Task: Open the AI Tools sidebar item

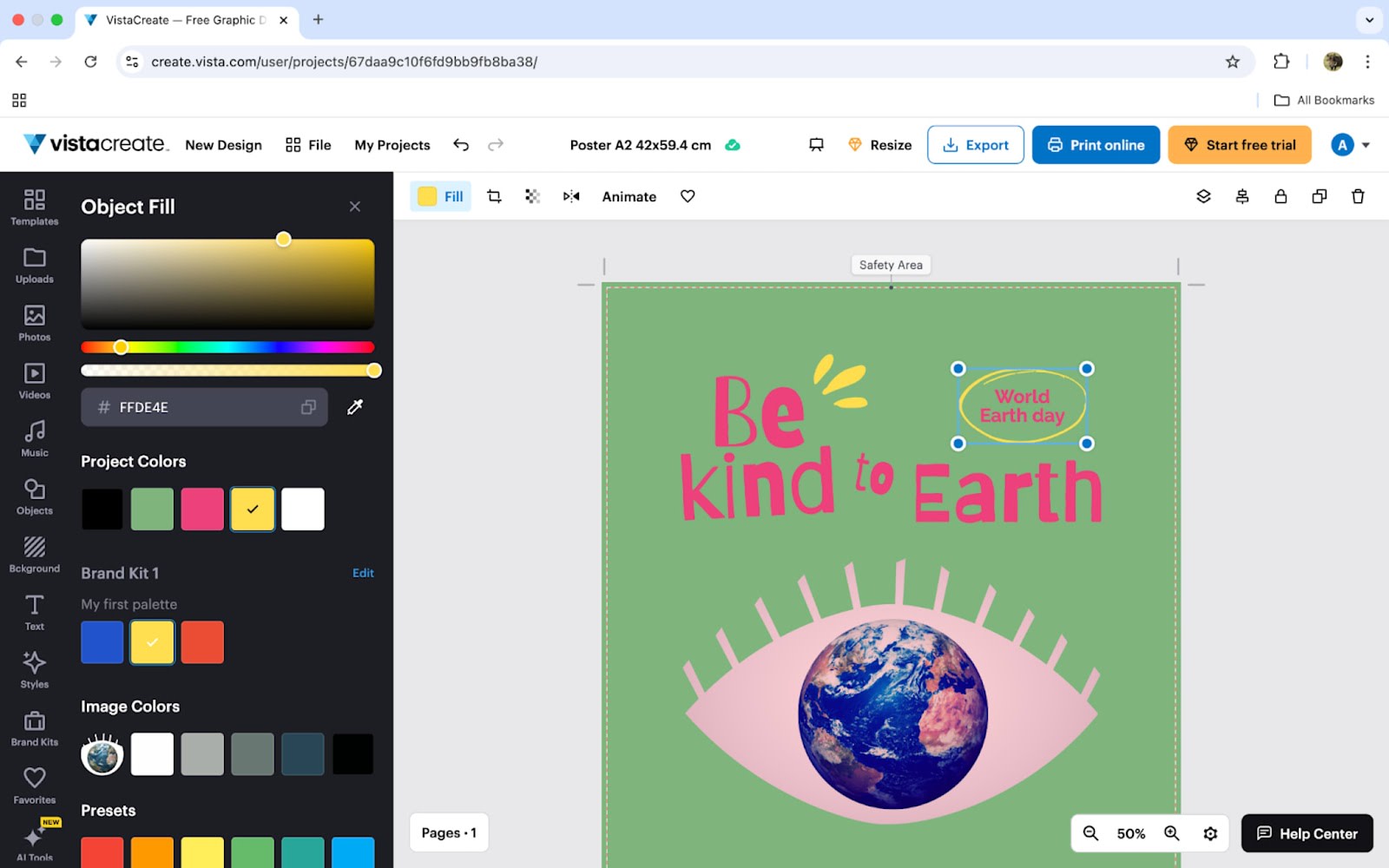Action: point(34,838)
